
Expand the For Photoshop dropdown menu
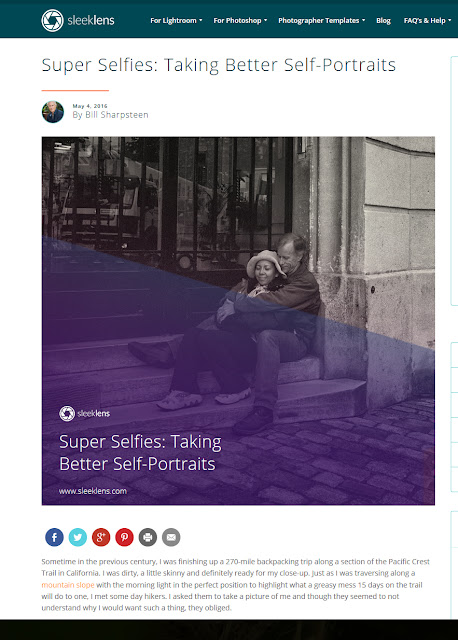click(x=240, y=20)
